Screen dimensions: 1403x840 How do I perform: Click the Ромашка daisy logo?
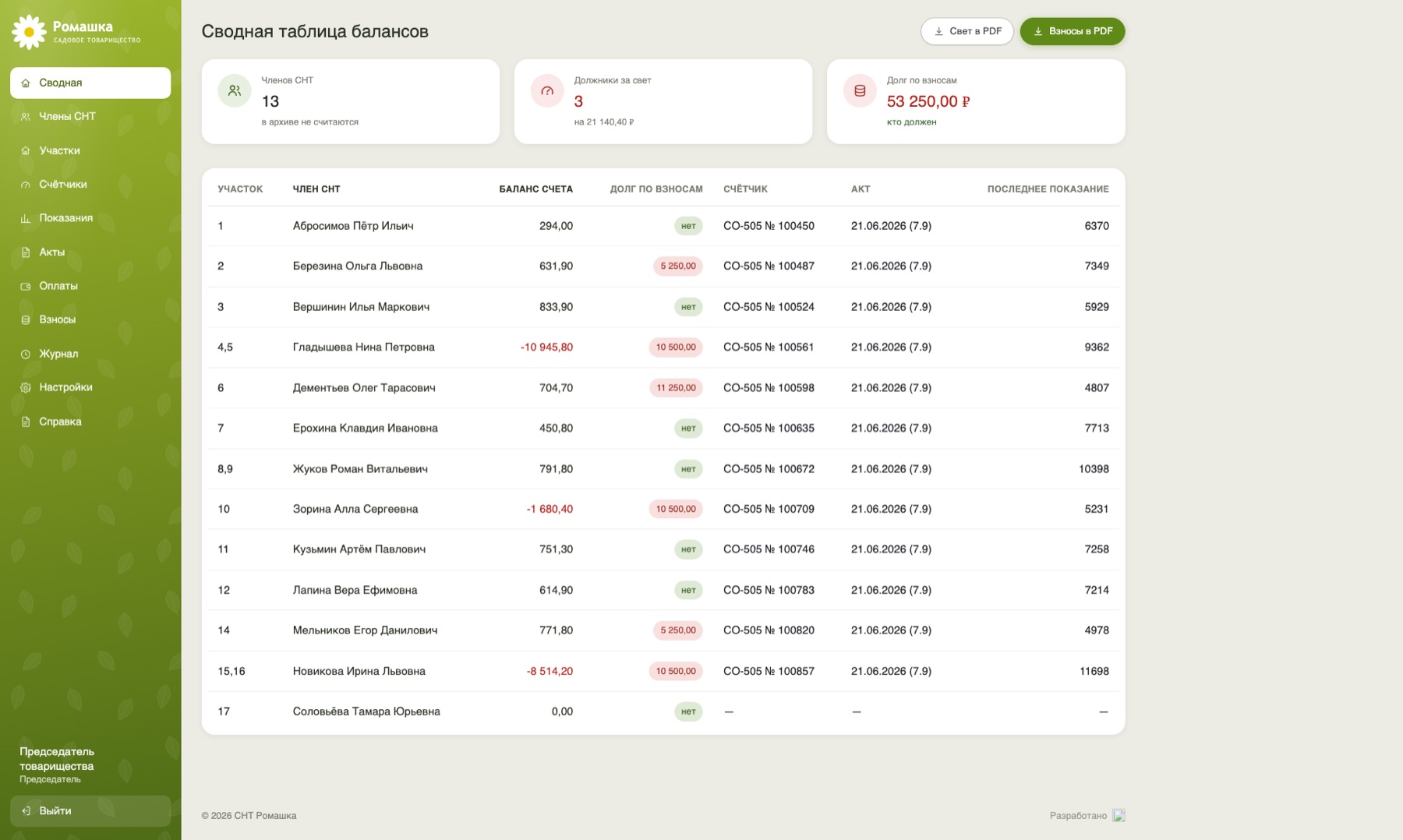click(x=29, y=32)
